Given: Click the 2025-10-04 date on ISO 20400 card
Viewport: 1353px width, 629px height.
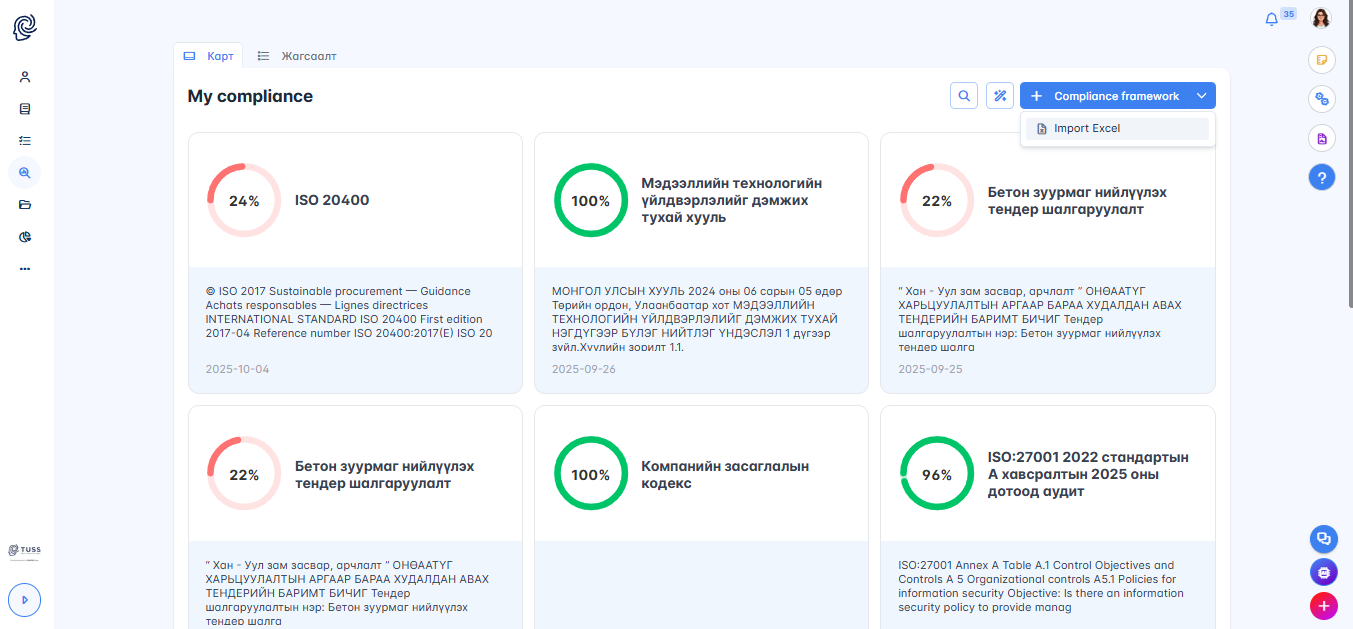Looking at the screenshot, I should pos(237,369).
